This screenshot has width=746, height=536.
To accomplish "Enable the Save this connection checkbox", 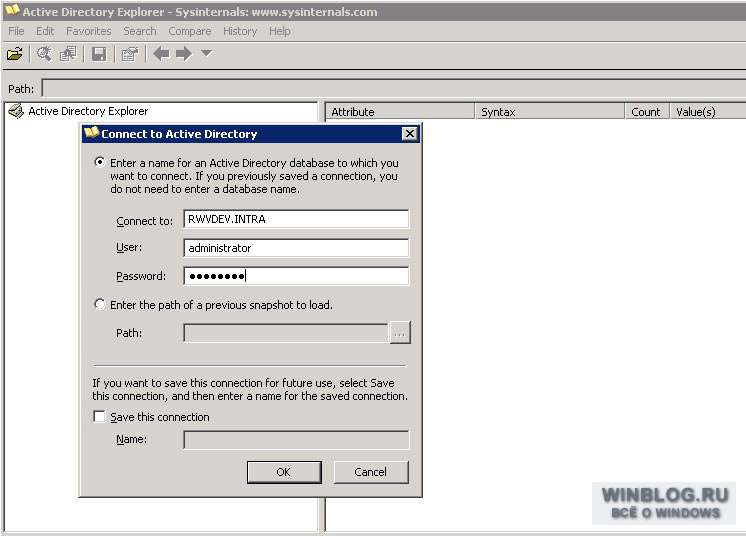I will (x=99, y=417).
